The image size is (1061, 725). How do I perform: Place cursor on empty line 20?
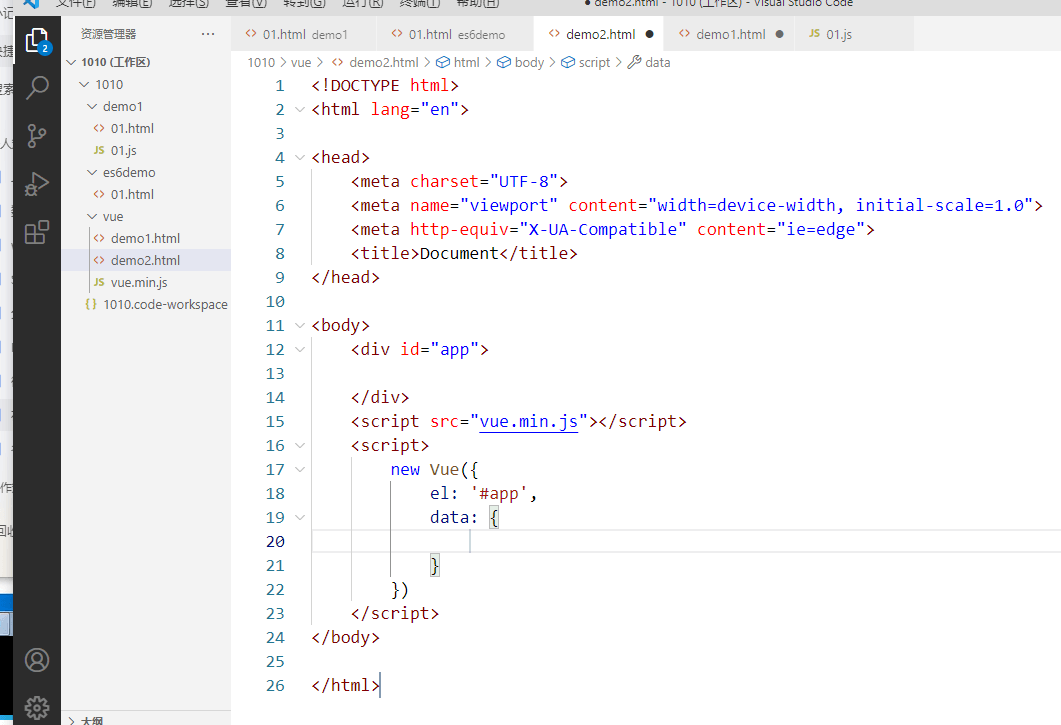686,541
